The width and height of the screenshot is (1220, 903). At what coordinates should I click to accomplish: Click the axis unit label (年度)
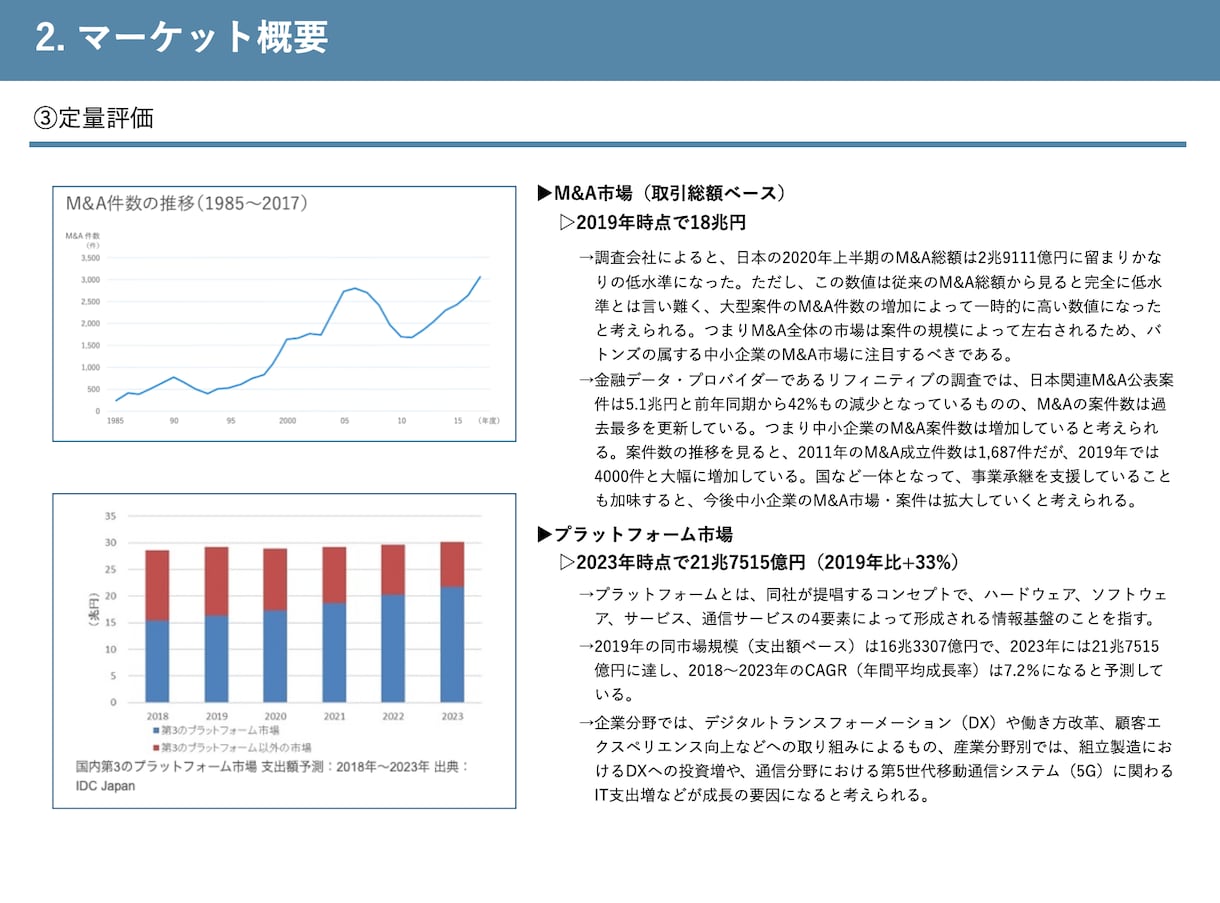point(489,421)
